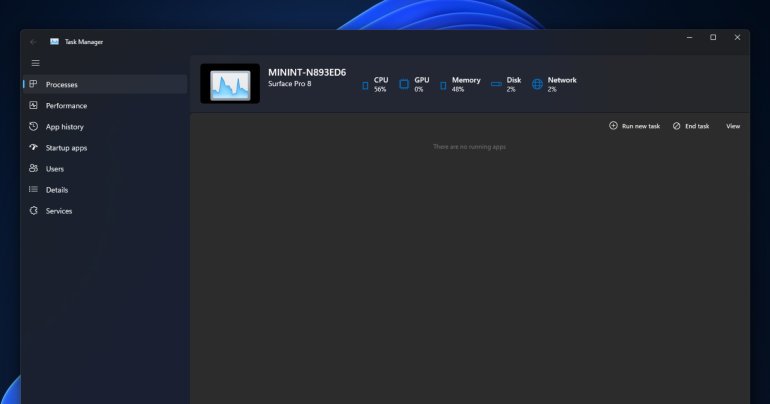Click the App history clock icon
Image resolution: width=770 pixels, height=404 pixels.
[34, 127]
